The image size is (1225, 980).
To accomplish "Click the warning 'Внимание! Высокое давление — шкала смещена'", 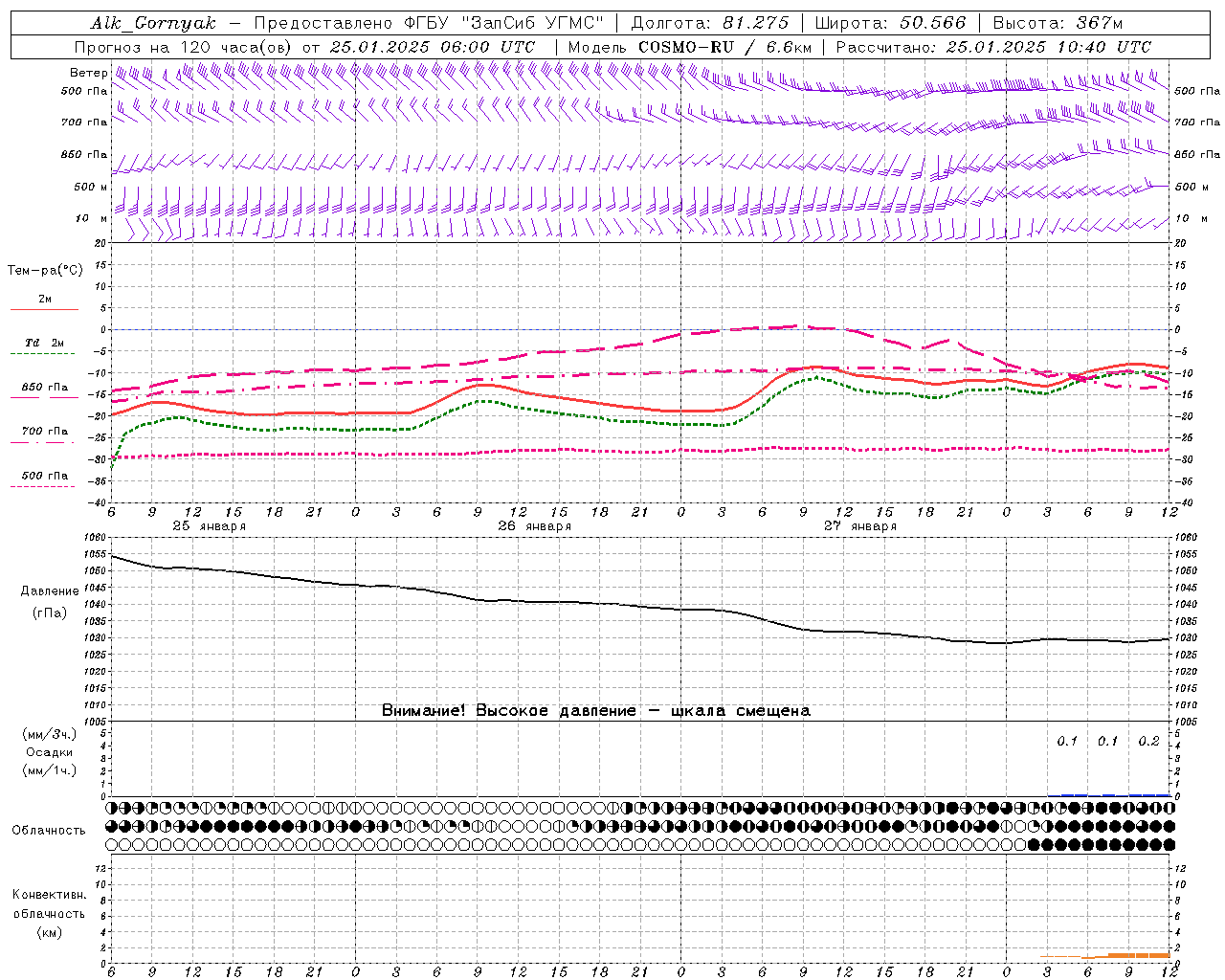I will tap(595, 711).
